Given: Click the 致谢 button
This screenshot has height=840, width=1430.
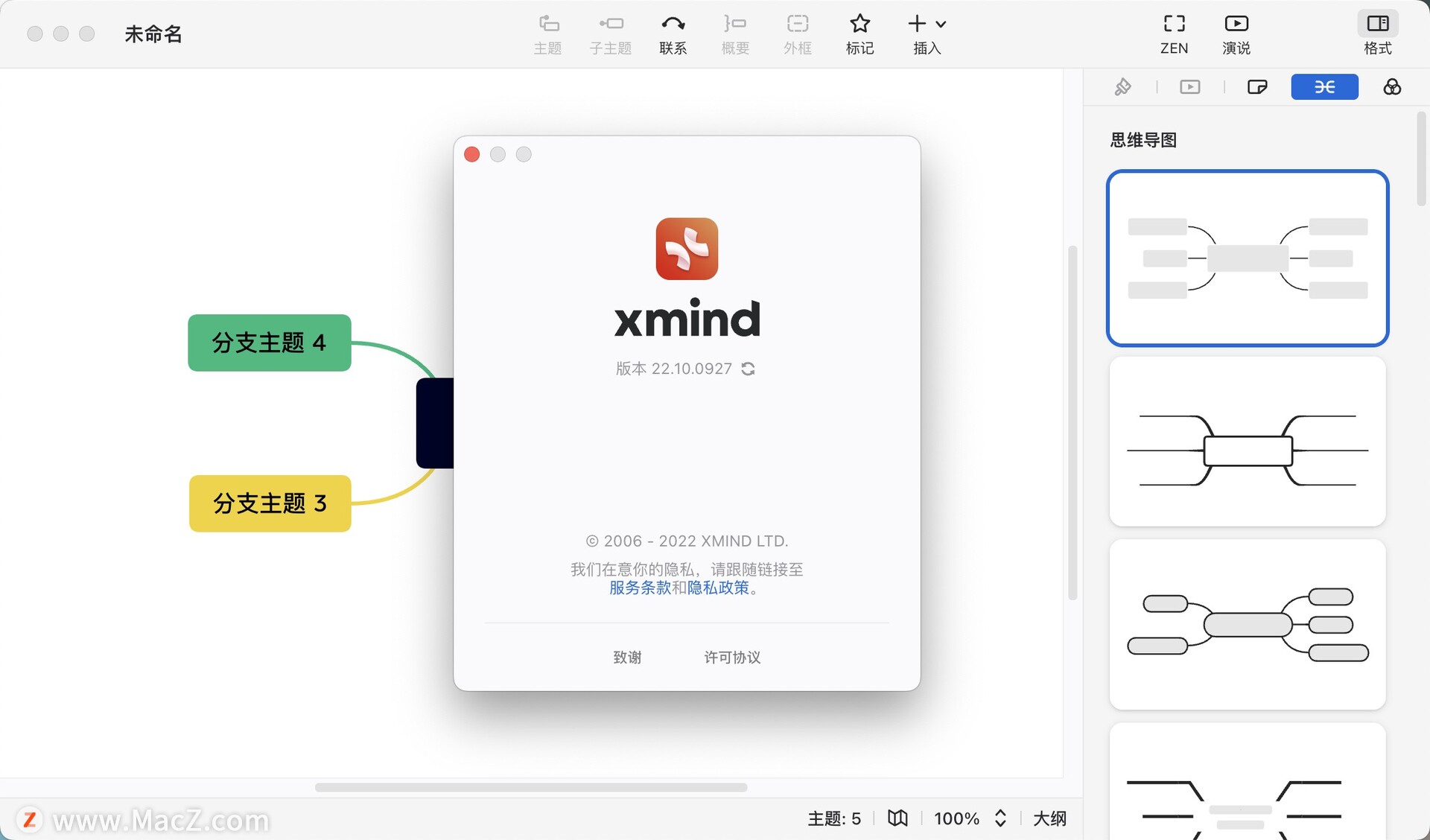Looking at the screenshot, I should click(x=627, y=658).
